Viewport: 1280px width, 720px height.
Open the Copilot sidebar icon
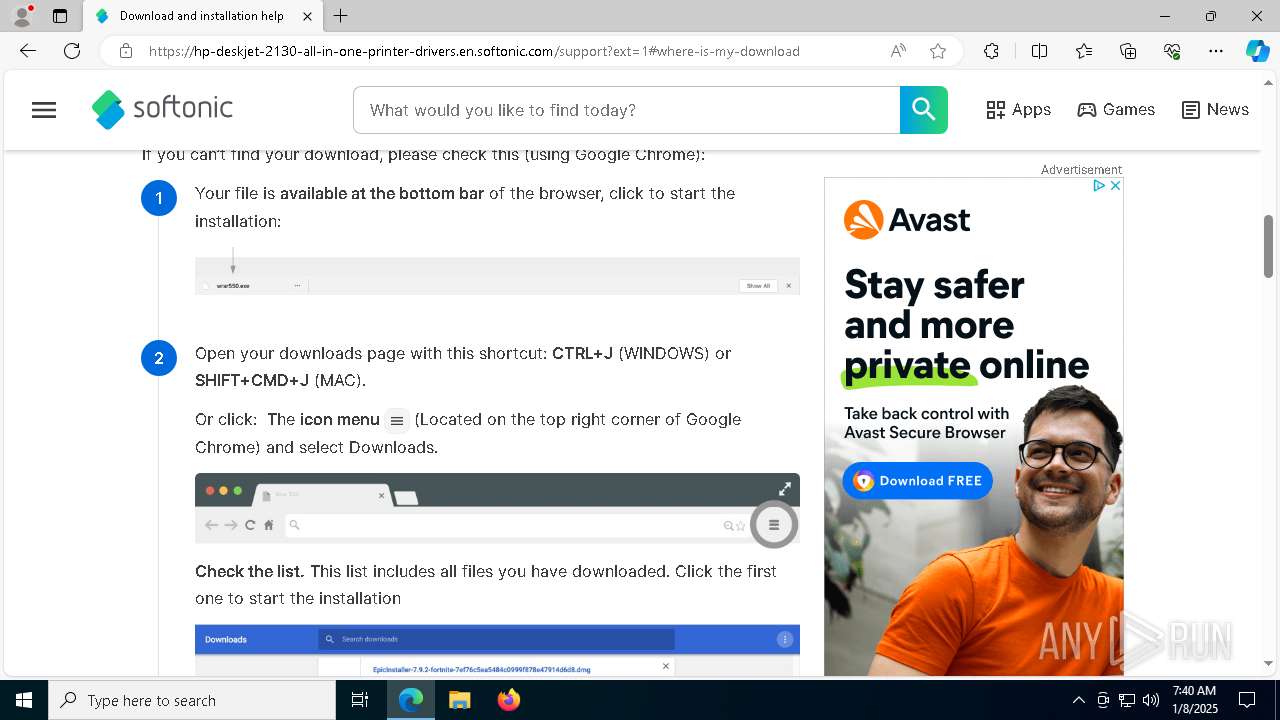[1257, 51]
